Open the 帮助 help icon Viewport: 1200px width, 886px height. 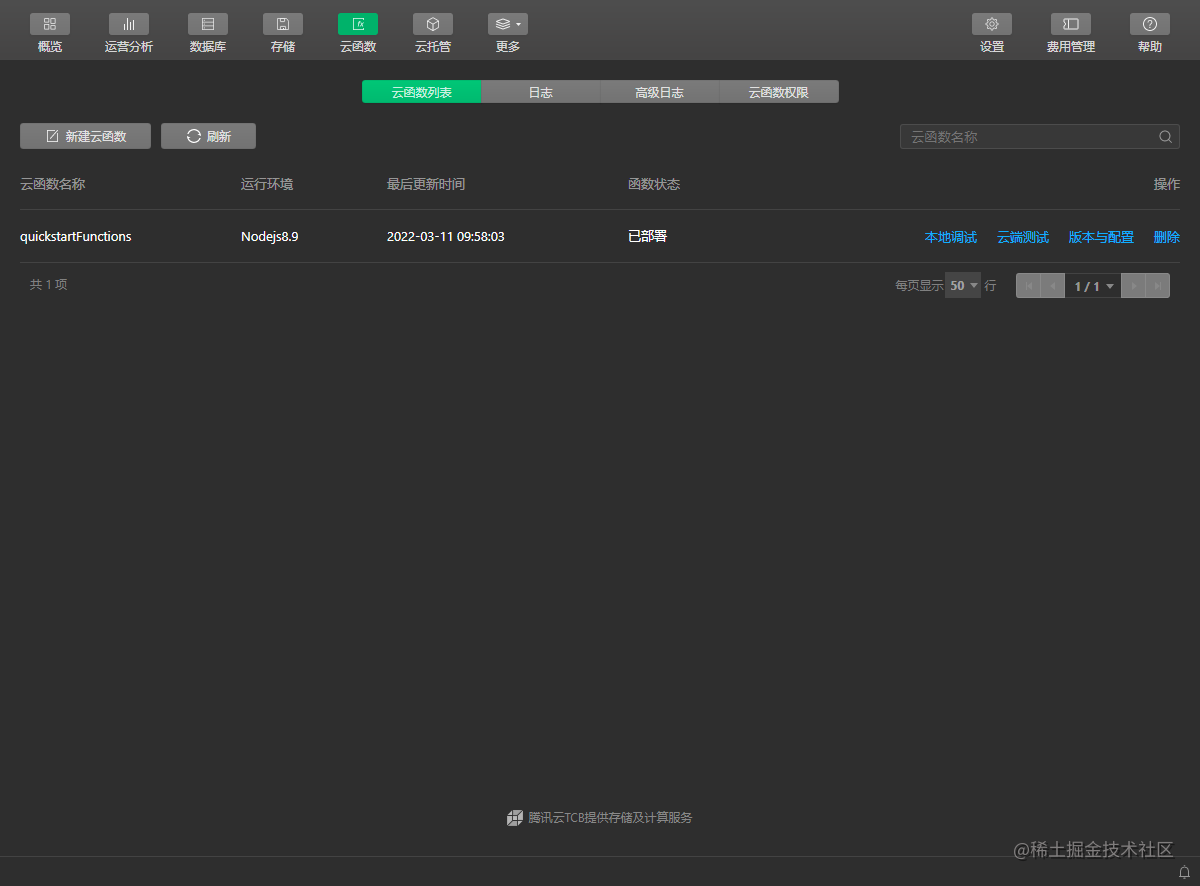point(1150,24)
